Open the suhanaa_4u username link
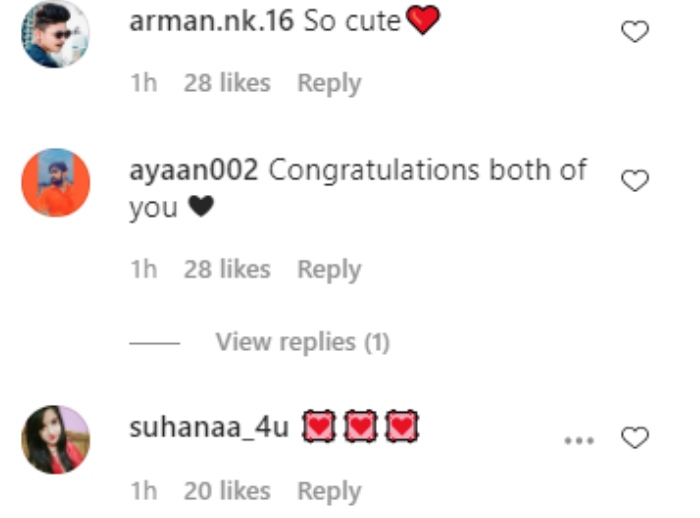The width and height of the screenshot is (700, 518). [209, 427]
